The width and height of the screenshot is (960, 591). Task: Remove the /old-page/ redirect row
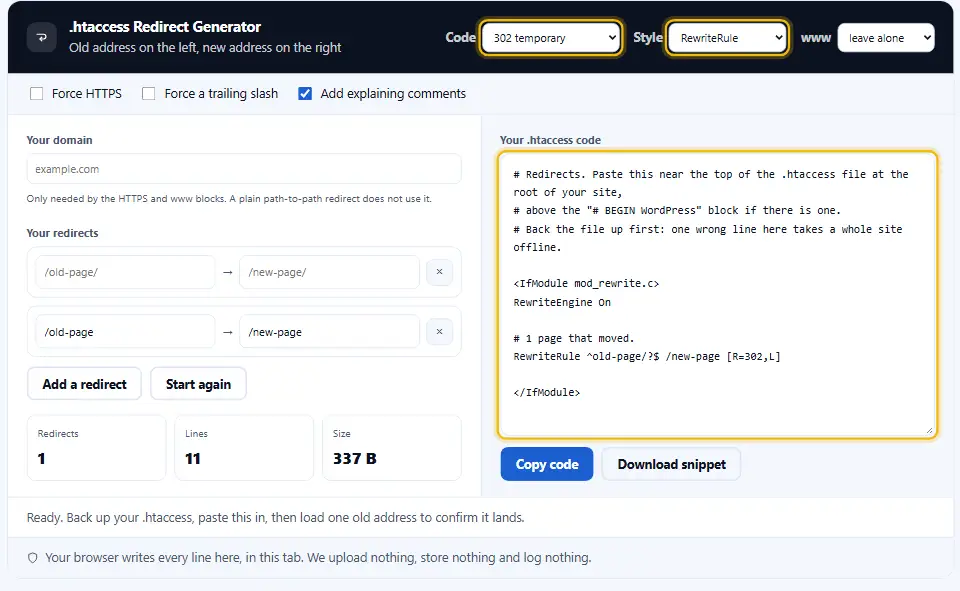439,272
